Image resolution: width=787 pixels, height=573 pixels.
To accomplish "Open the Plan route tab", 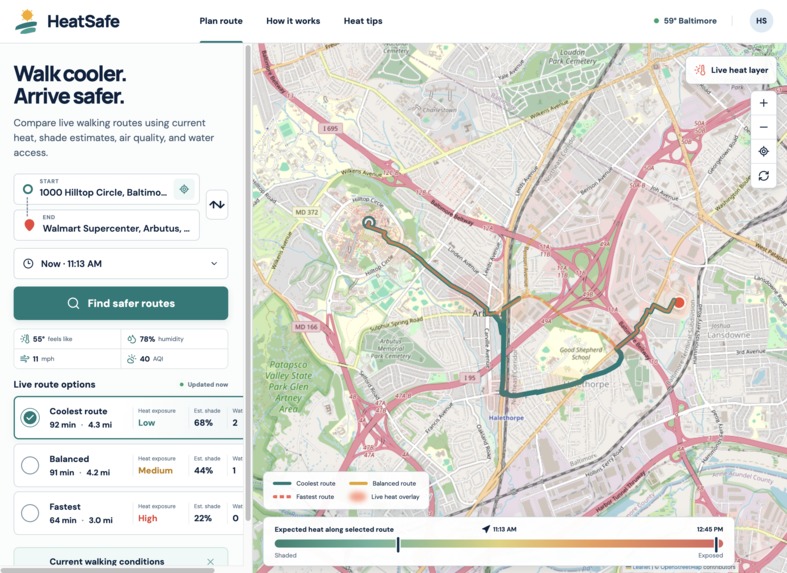I will tap(221, 21).
